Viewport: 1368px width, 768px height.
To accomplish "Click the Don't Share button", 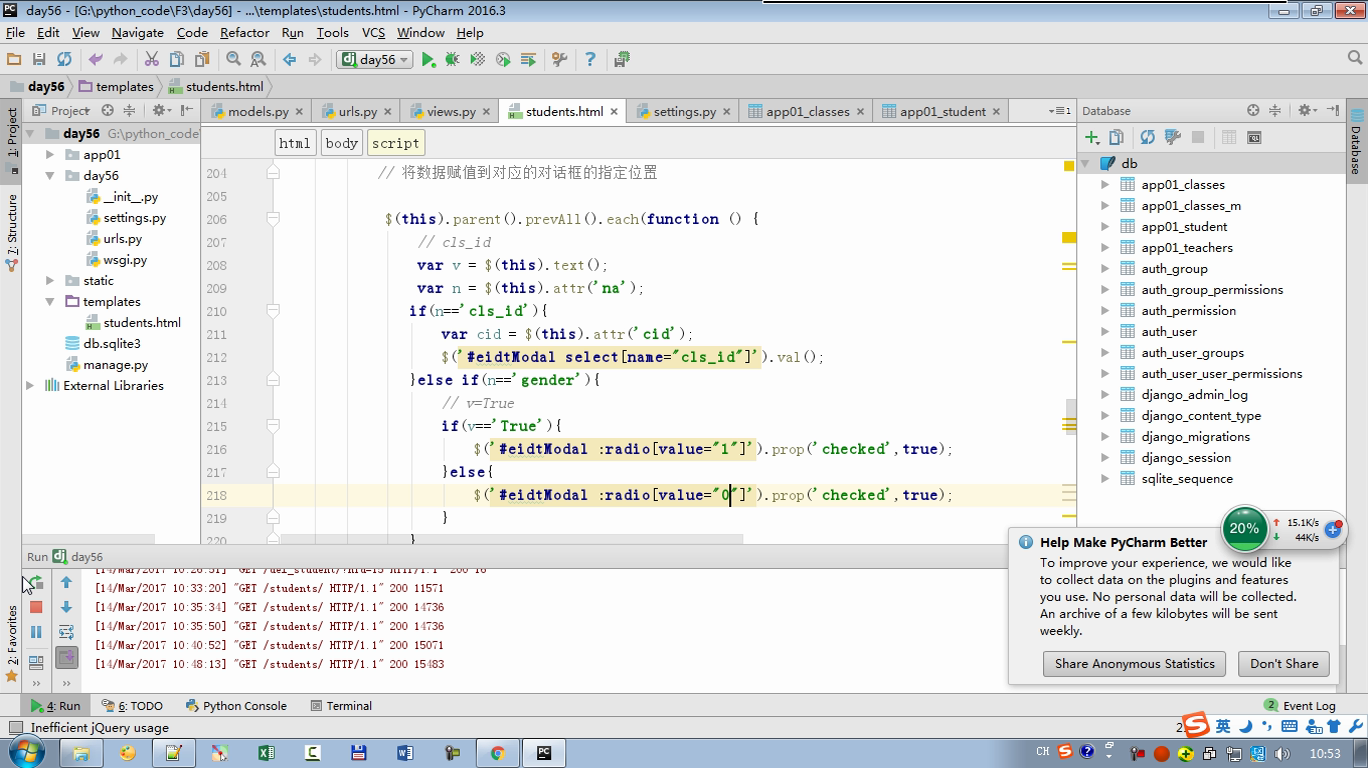I will pyautogui.click(x=1284, y=664).
